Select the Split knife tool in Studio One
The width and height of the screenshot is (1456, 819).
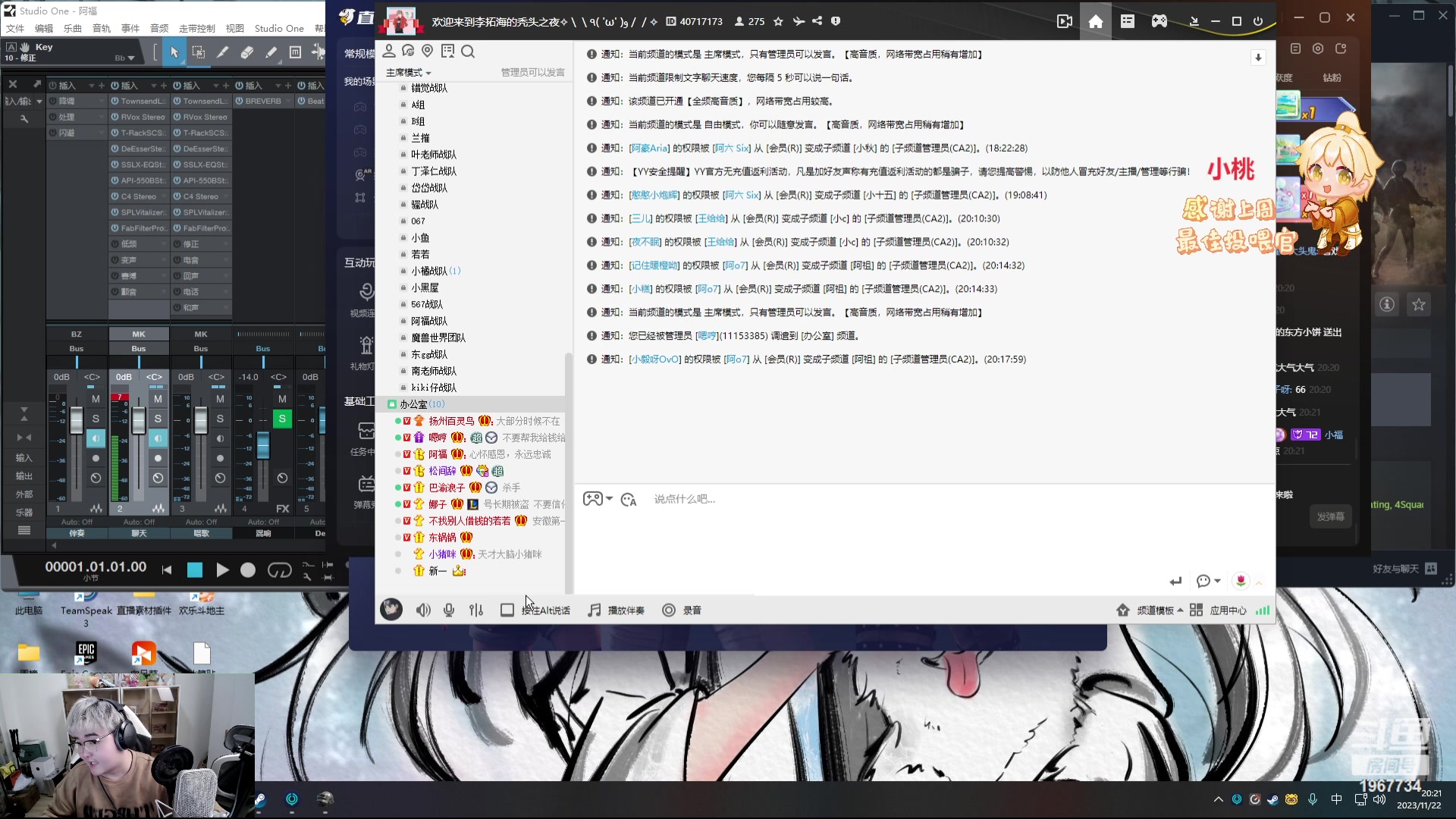pyautogui.click(x=223, y=52)
